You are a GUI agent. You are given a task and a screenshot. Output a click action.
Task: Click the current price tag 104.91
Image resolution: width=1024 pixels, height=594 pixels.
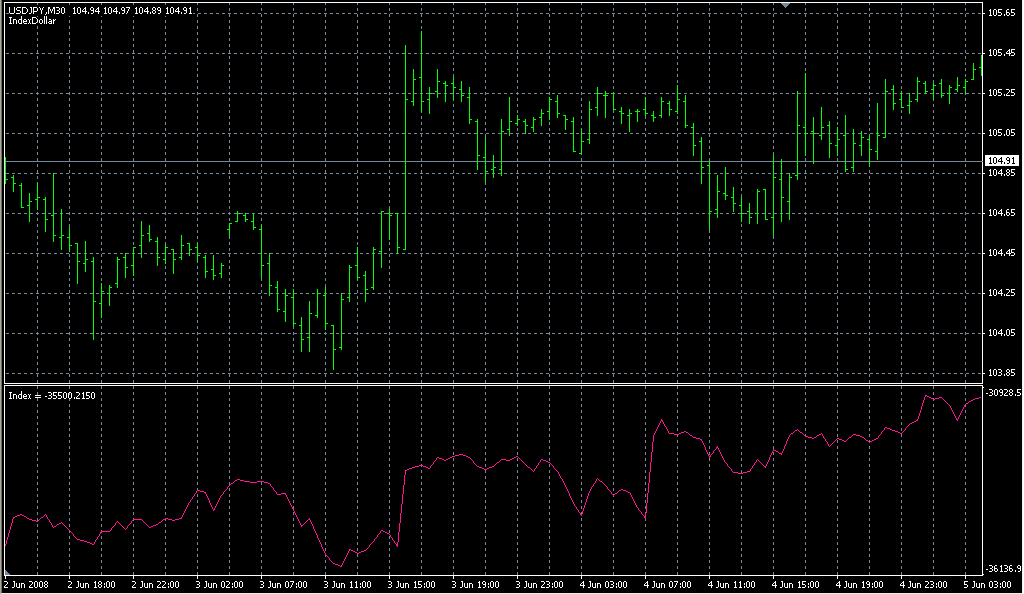tap(1001, 161)
